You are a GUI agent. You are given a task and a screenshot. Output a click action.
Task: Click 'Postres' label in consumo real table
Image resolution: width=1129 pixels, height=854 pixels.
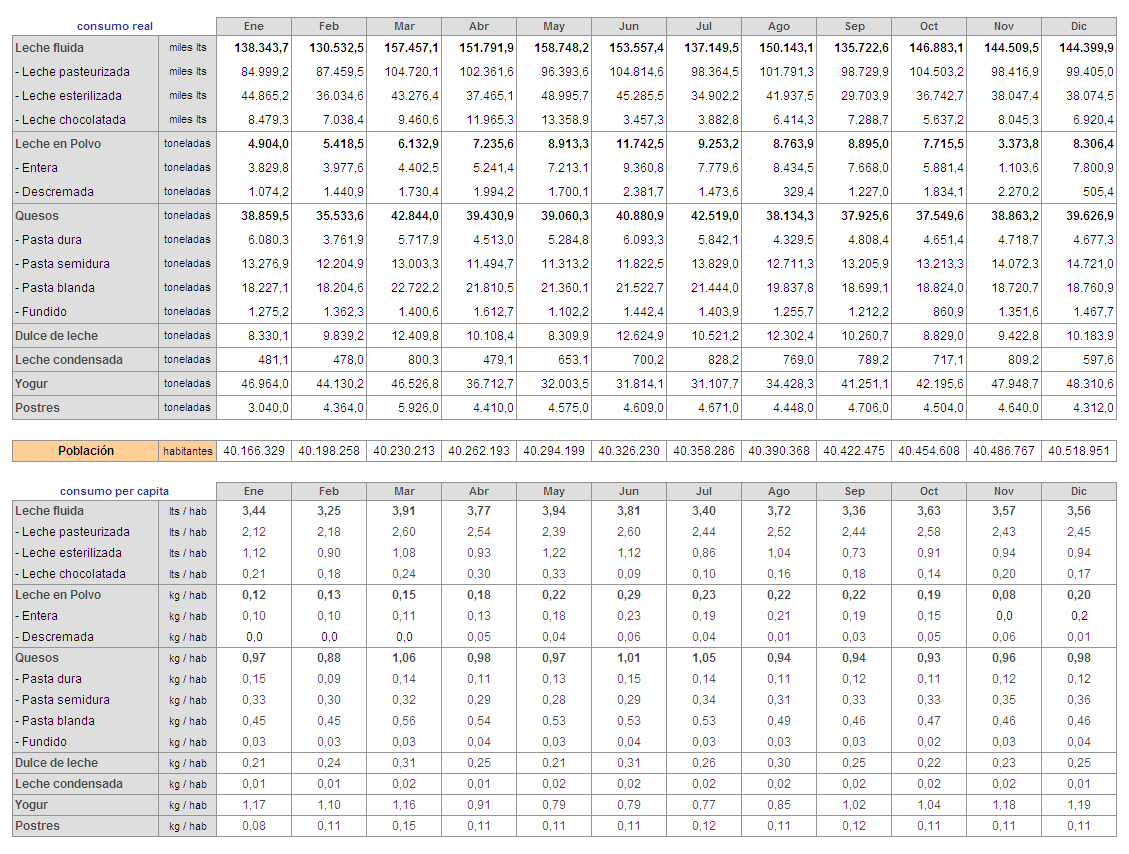click(x=37, y=408)
